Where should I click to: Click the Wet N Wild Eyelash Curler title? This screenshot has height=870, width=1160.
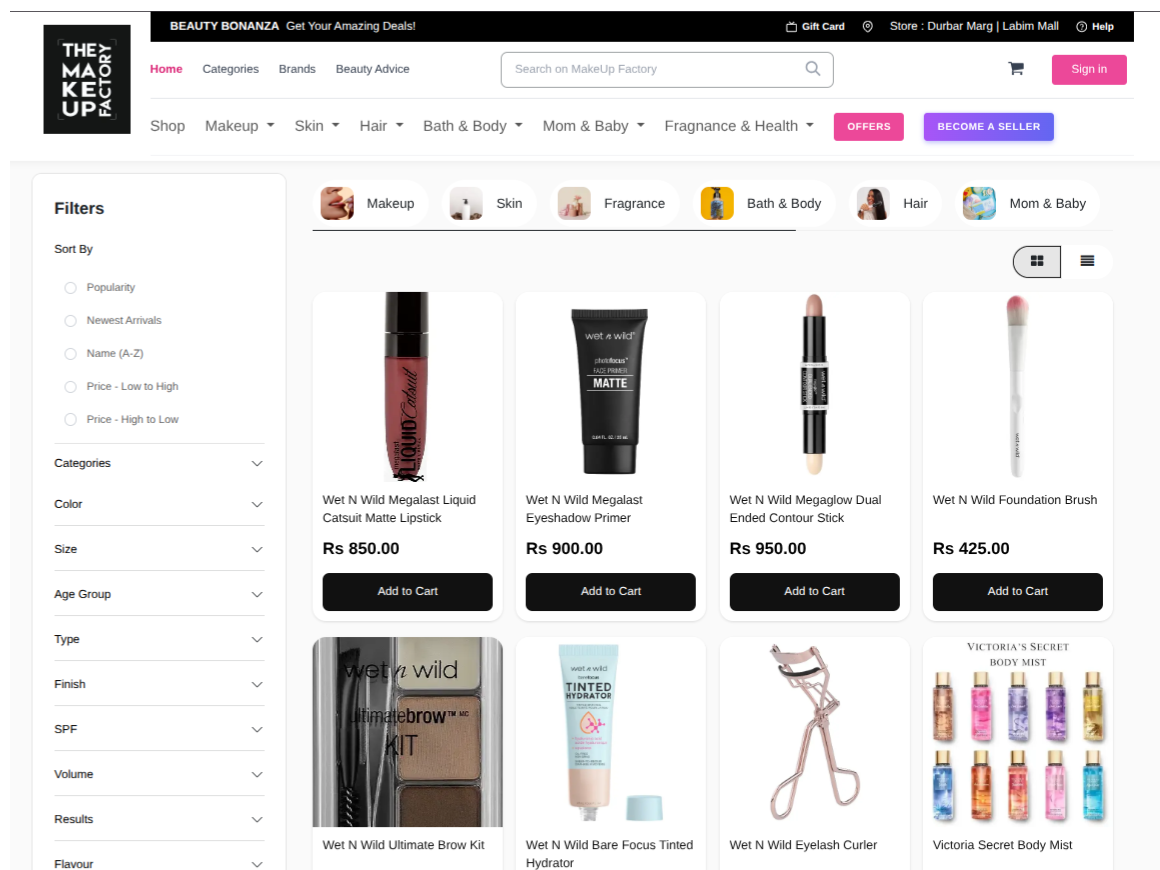(803, 846)
